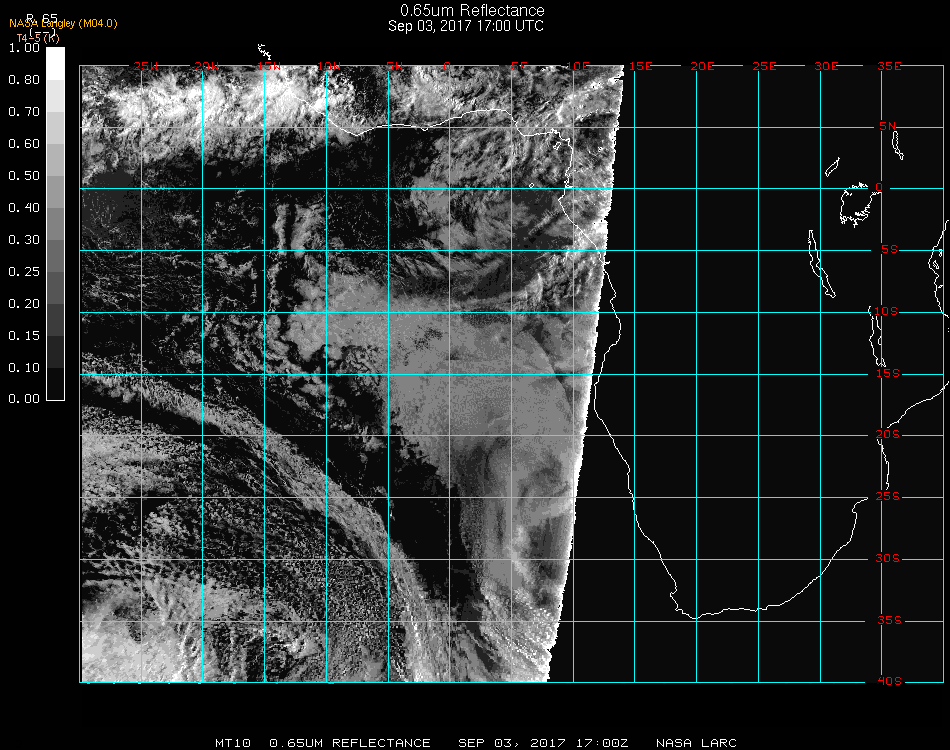The image size is (950, 750).
Task: Click the 'NASA Langley (M04.0)' label
Action: coord(63,24)
